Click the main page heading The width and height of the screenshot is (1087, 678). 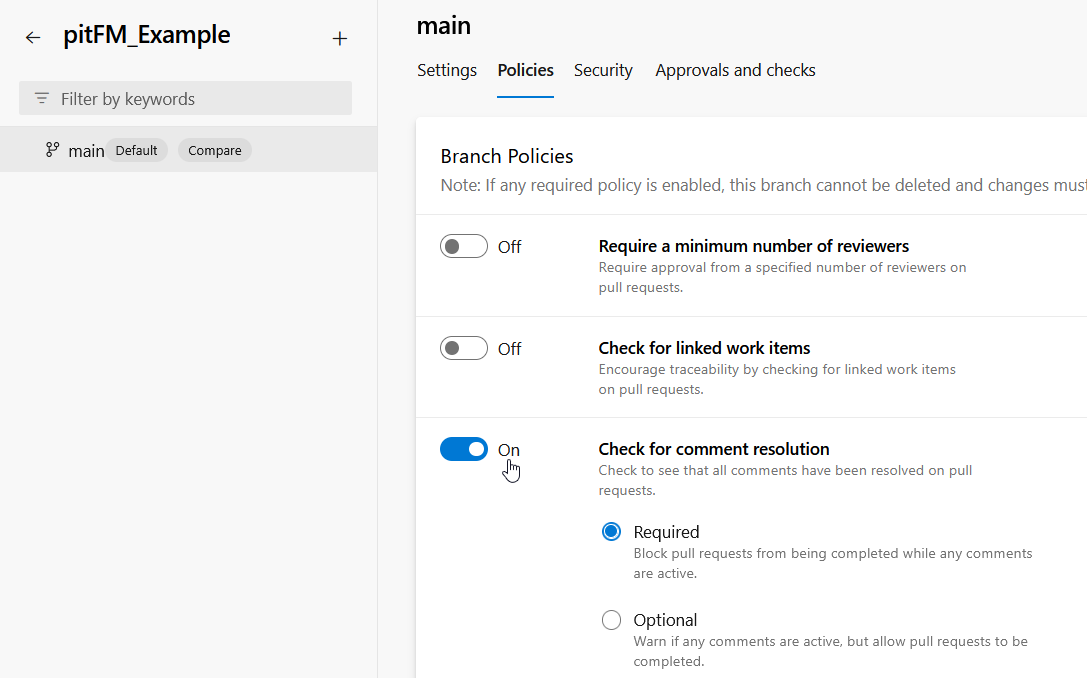click(x=443, y=26)
